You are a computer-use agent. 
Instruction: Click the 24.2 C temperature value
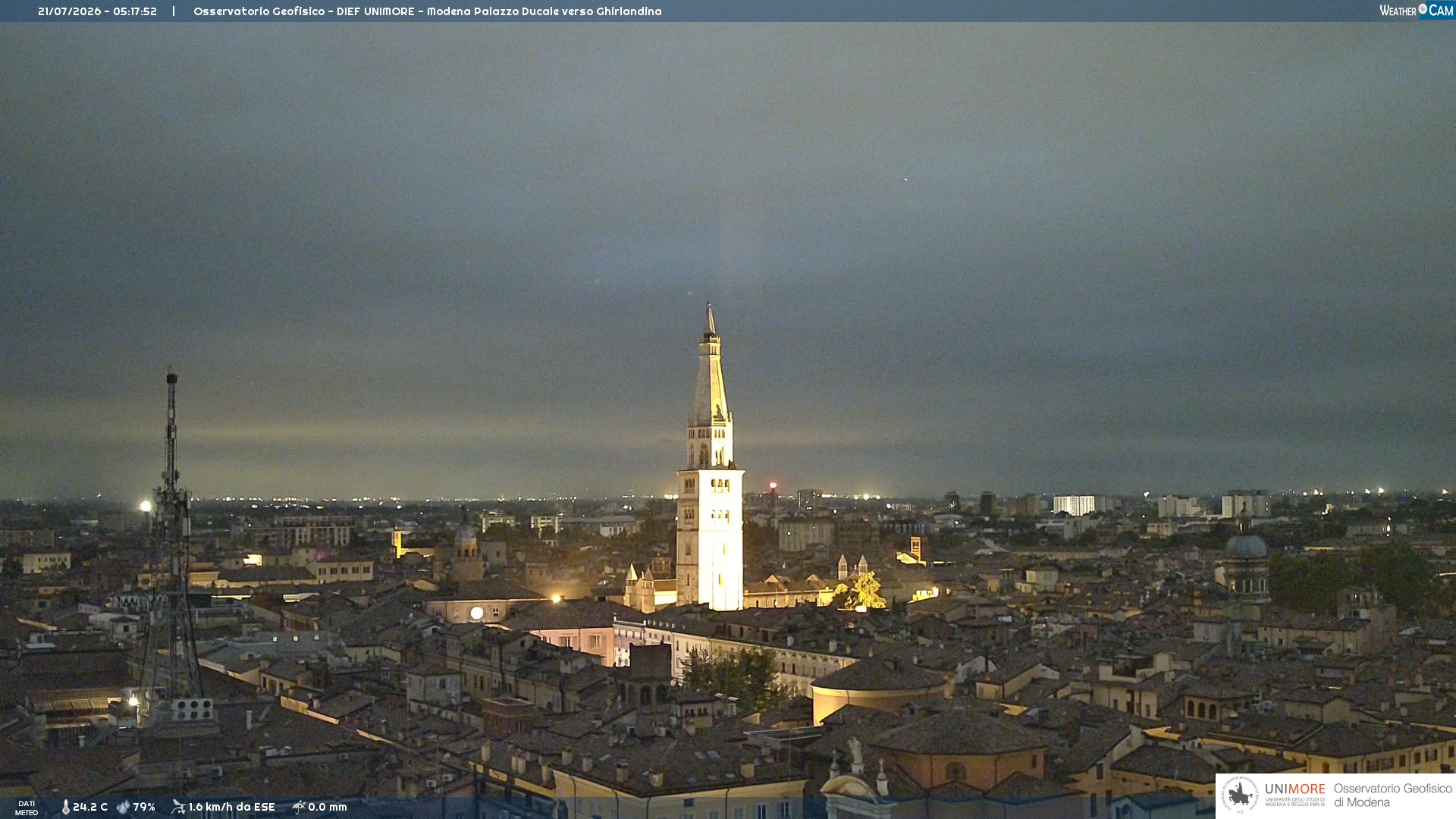click(90, 807)
